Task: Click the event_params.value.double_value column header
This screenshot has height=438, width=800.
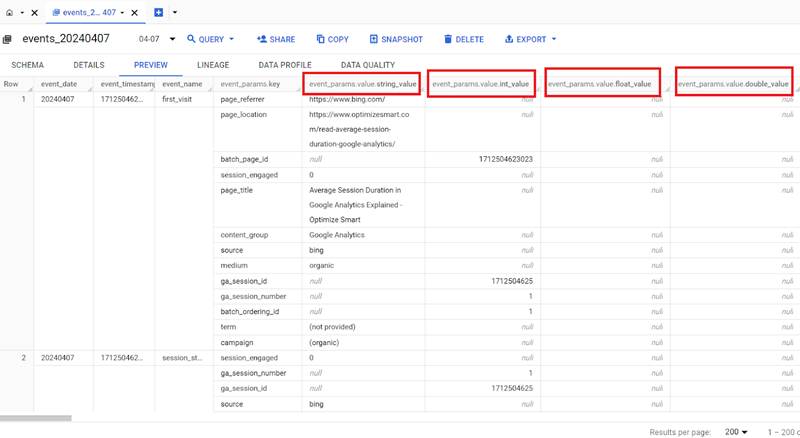Action: [x=733, y=84]
